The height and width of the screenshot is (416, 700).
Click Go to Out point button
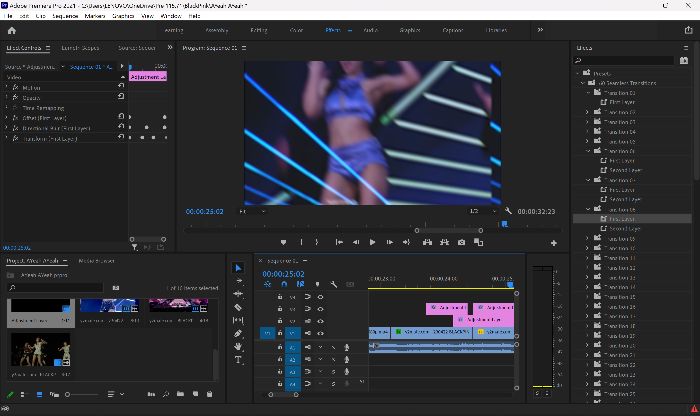tap(406, 242)
